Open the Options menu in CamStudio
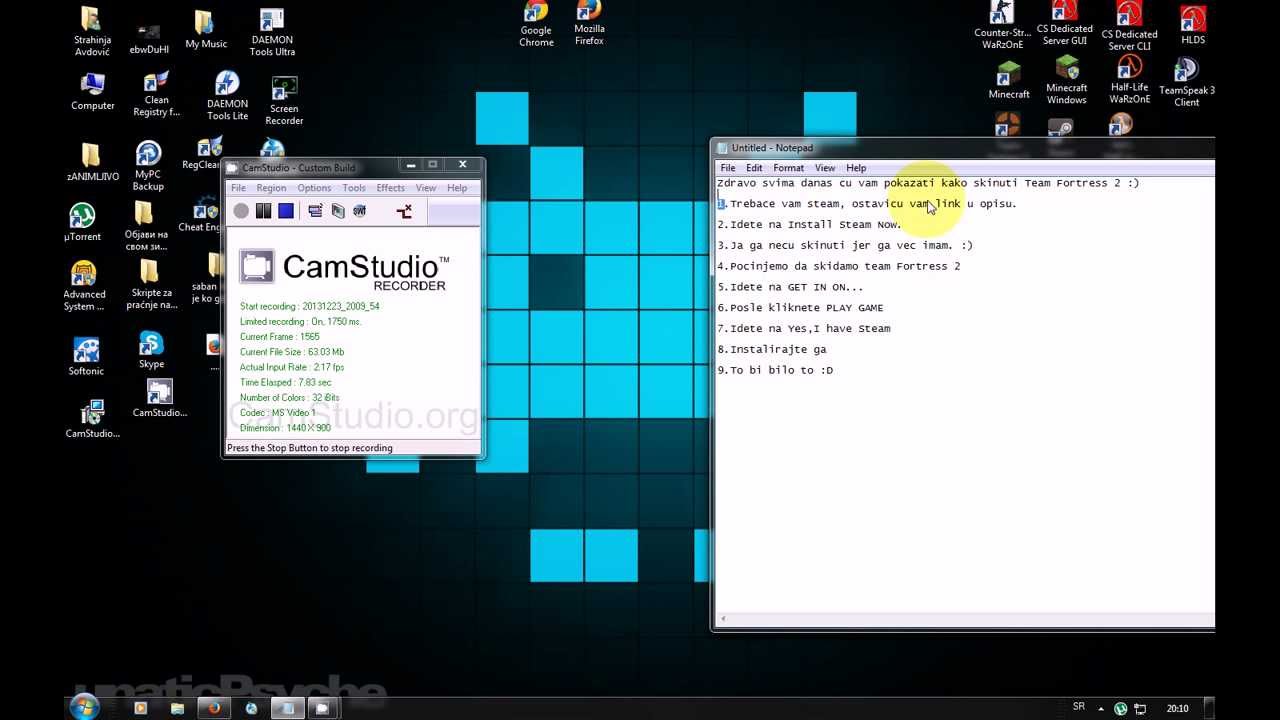 tap(314, 188)
